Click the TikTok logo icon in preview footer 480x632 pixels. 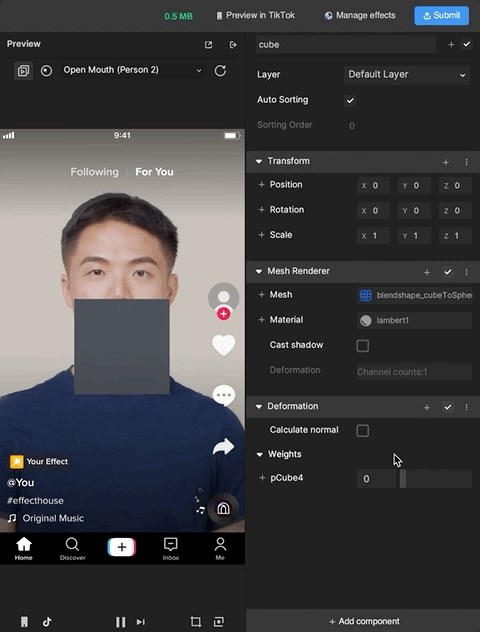pyautogui.click(x=47, y=622)
